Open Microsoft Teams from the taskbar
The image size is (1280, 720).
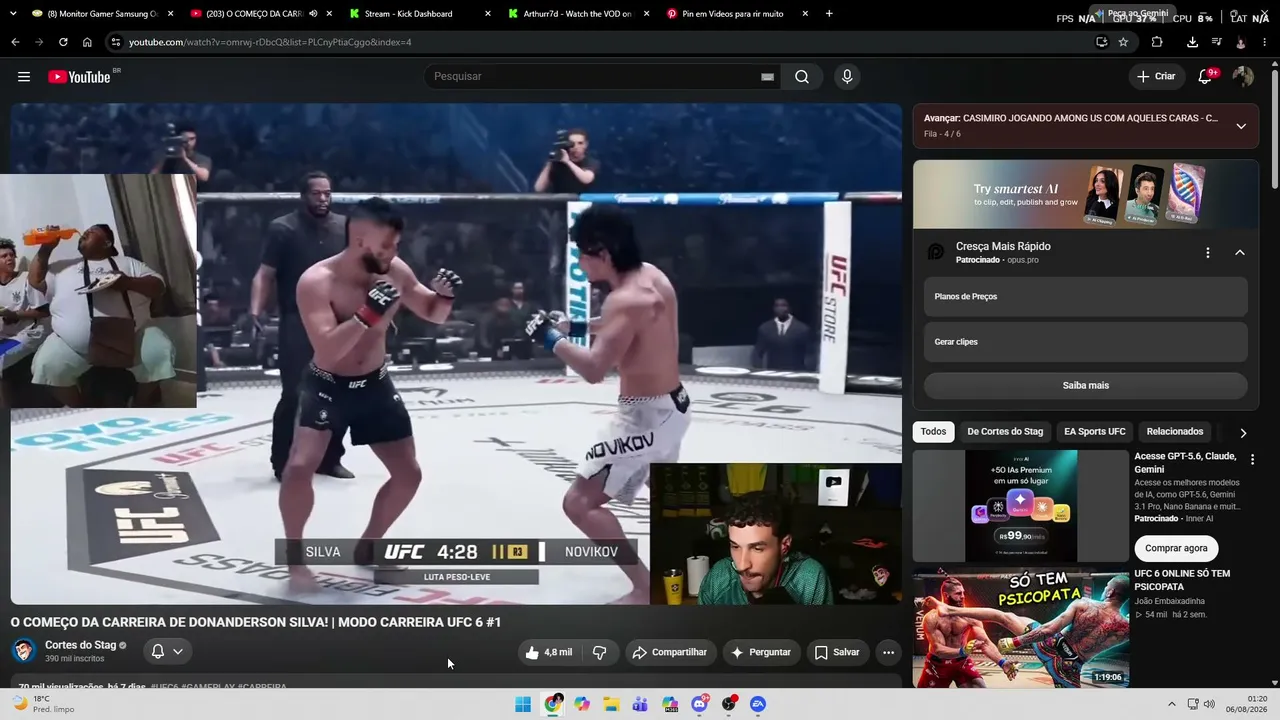click(640, 704)
